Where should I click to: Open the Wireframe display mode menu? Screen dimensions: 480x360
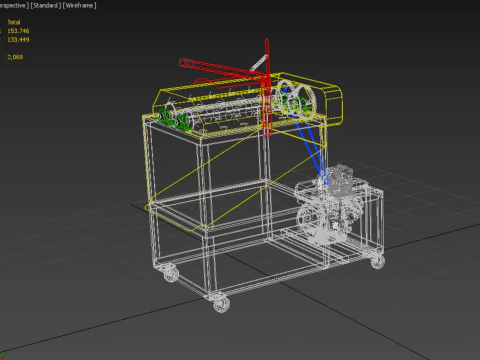pyautogui.click(x=79, y=6)
